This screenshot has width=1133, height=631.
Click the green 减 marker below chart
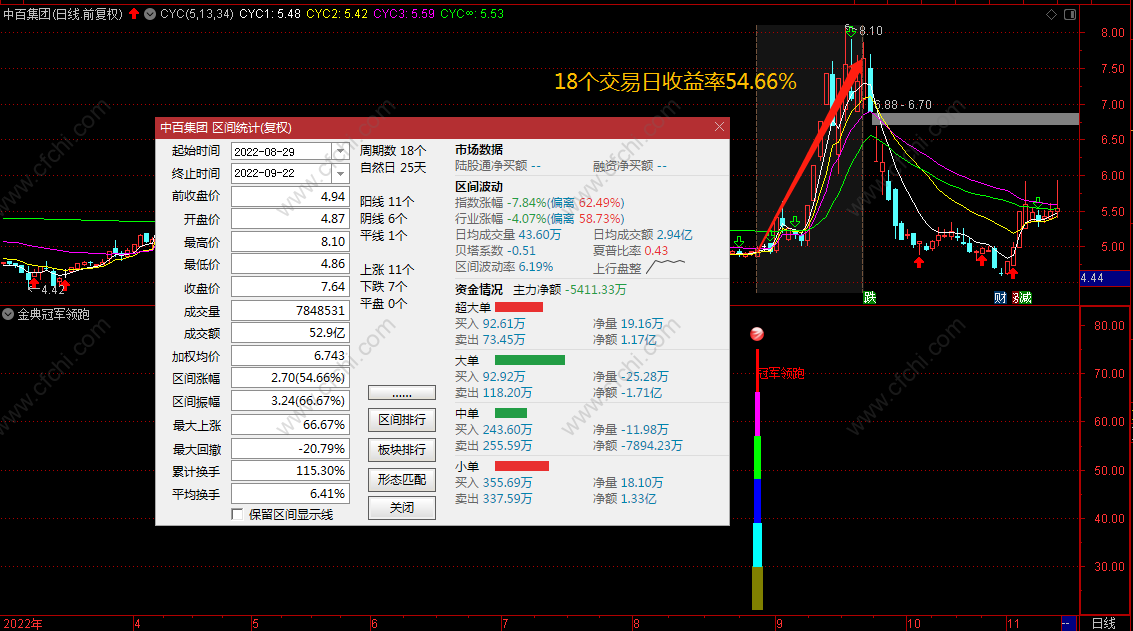click(x=1025, y=298)
